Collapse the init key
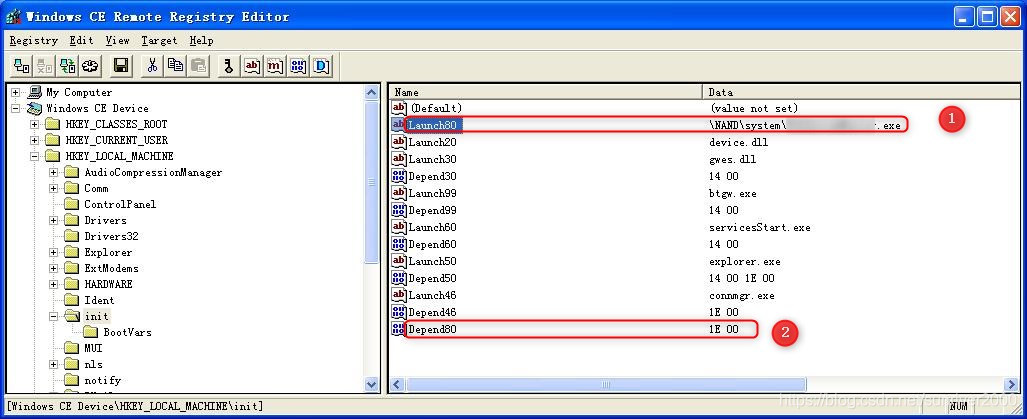The width and height of the screenshot is (1027, 419). (54, 316)
